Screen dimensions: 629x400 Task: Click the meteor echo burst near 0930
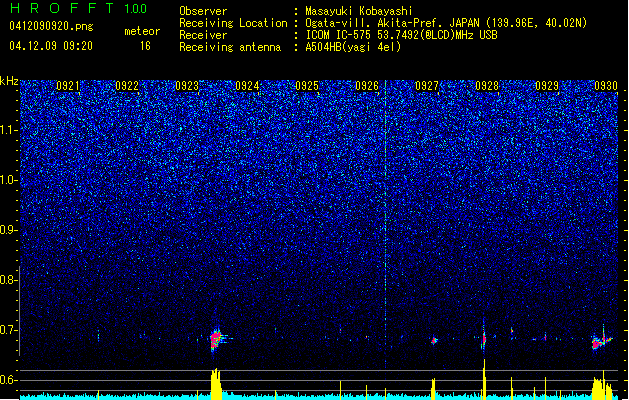click(x=601, y=341)
